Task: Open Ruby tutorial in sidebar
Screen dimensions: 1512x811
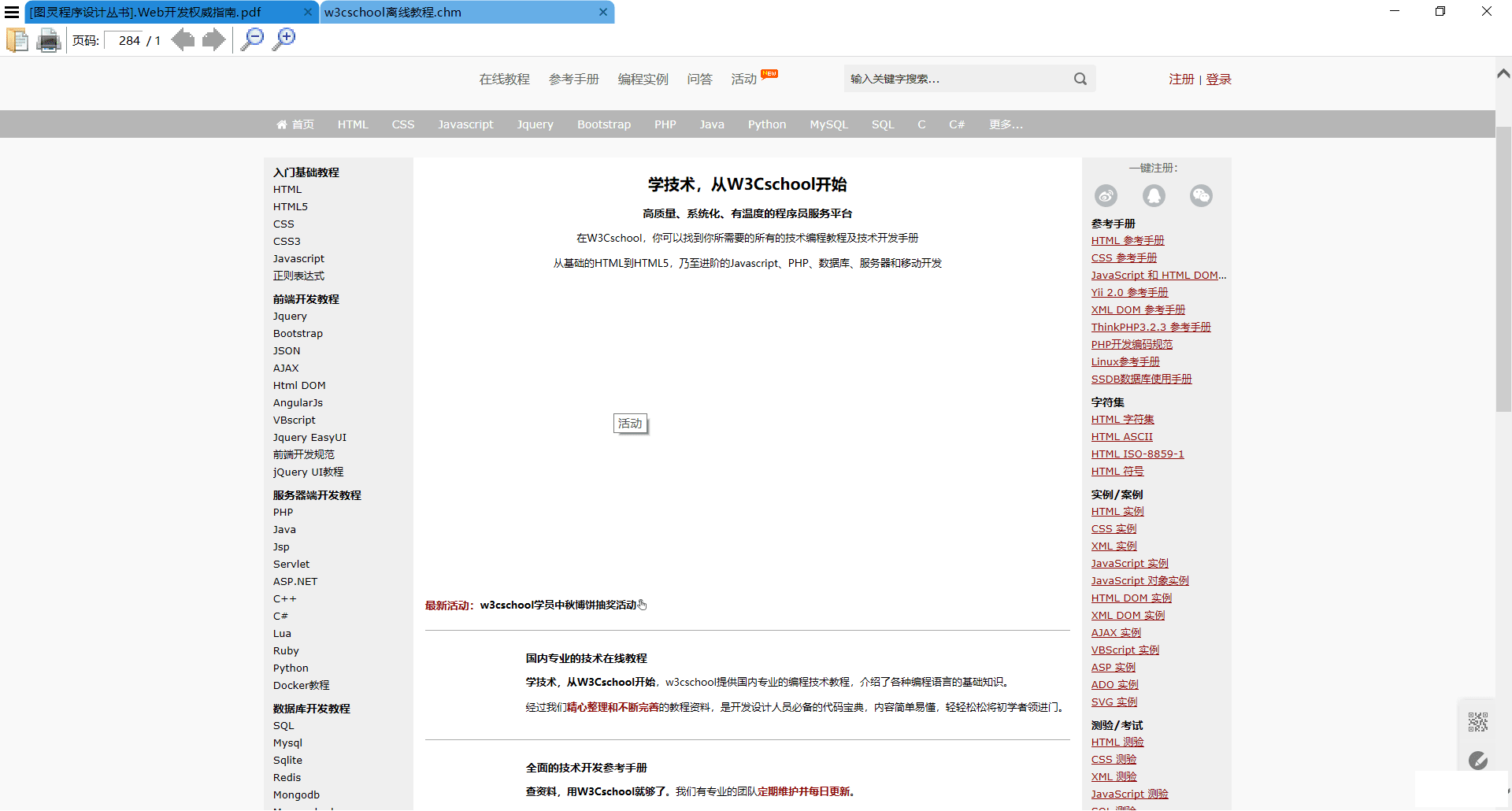Action: (x=286, y=650)
